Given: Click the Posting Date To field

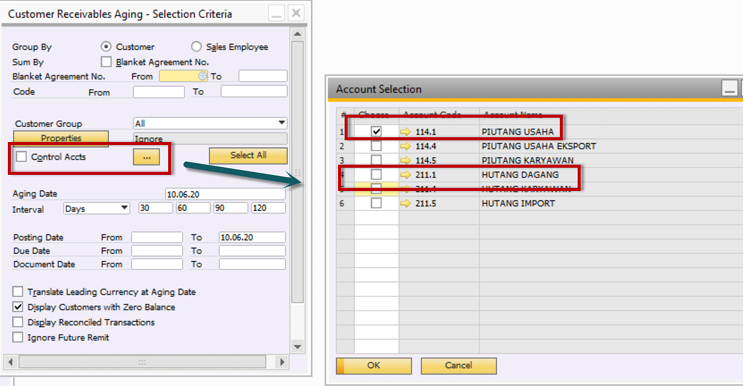Looking at the screenshot, I should [x=252, y=237].
